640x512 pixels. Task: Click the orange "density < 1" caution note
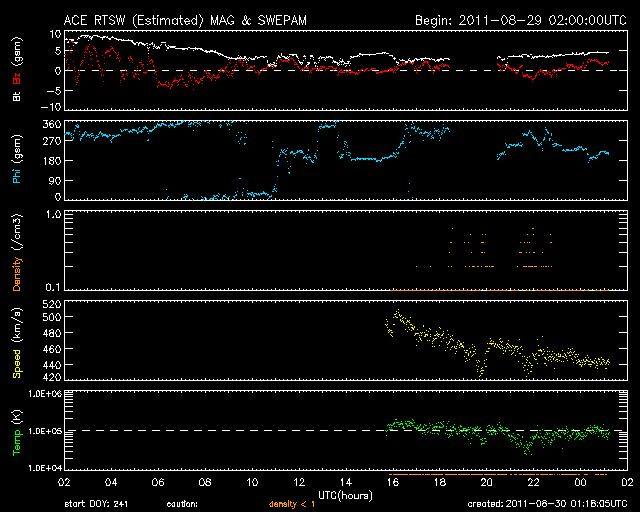point(292,504)
